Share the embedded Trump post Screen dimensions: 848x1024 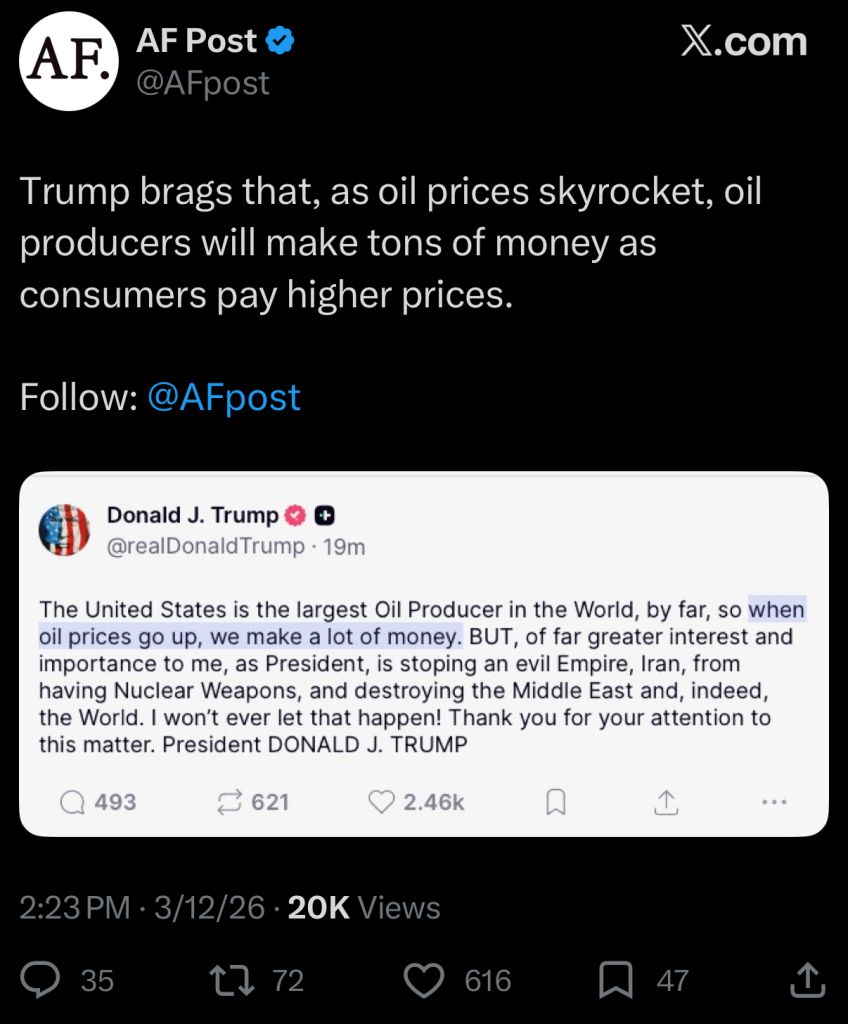pyautogui.click(x=667, y=802)
